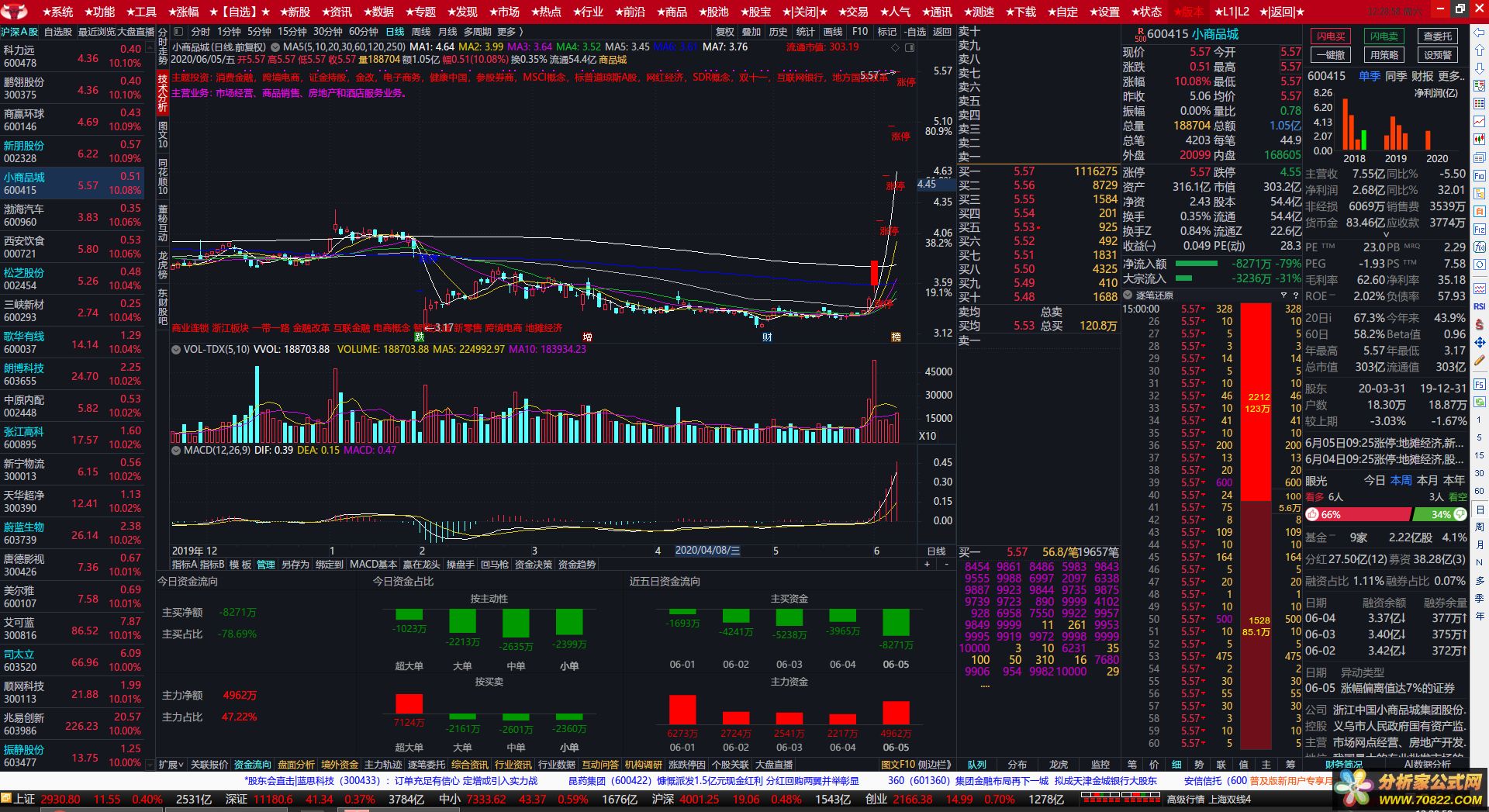Expand the VOL-TDX indicator panel toggle
1489x812 pixels.
pyautogui.click(x=175, y=350)
